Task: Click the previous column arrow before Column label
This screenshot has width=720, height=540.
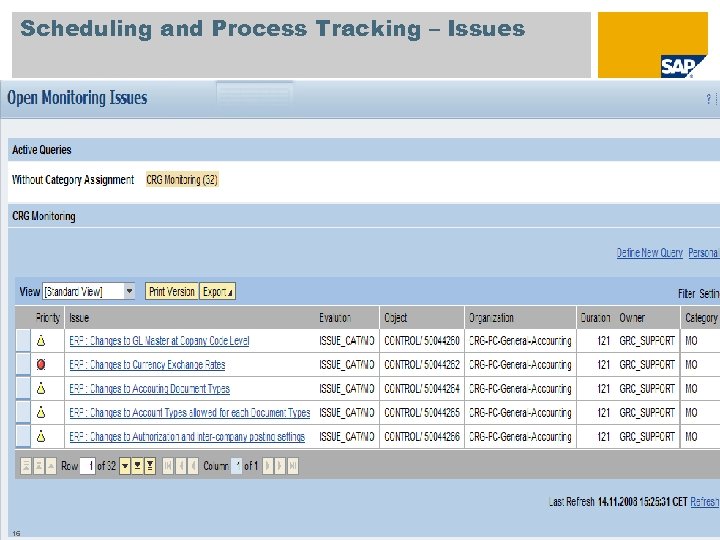Action: click(x=193, y=466)
